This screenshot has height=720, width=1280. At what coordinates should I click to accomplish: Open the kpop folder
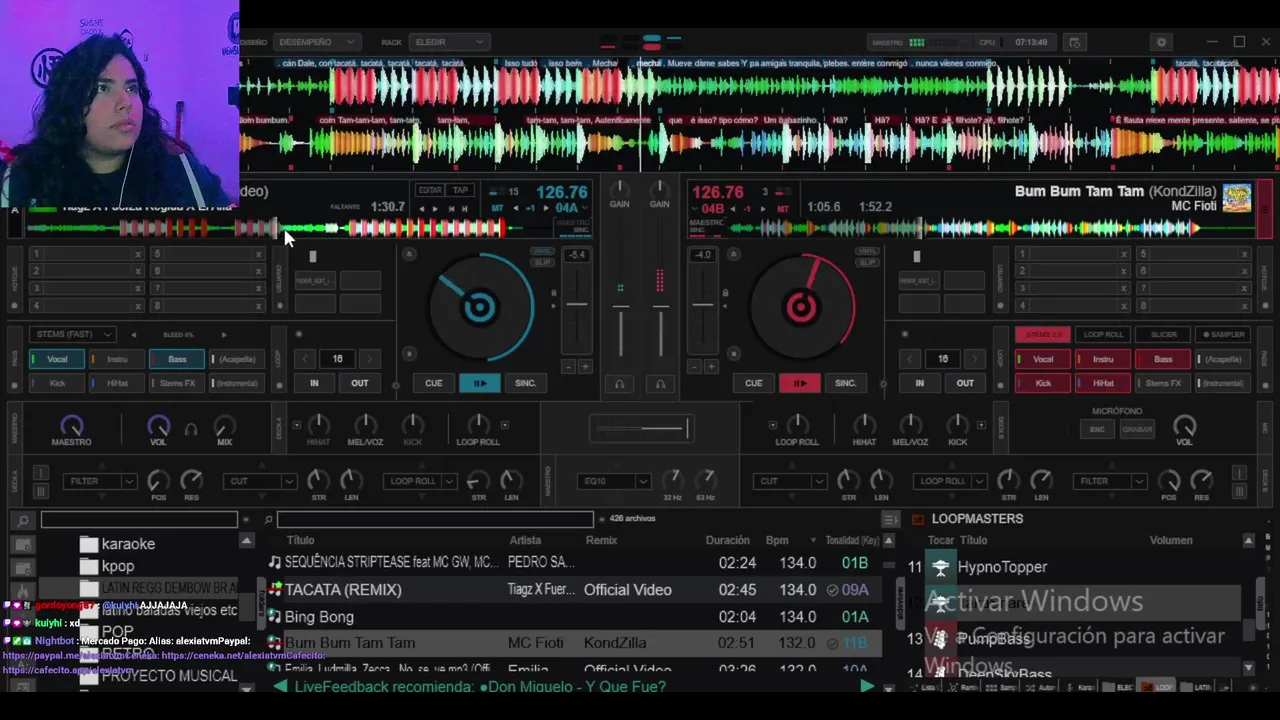pyautogui.click(x=118, y=566)
